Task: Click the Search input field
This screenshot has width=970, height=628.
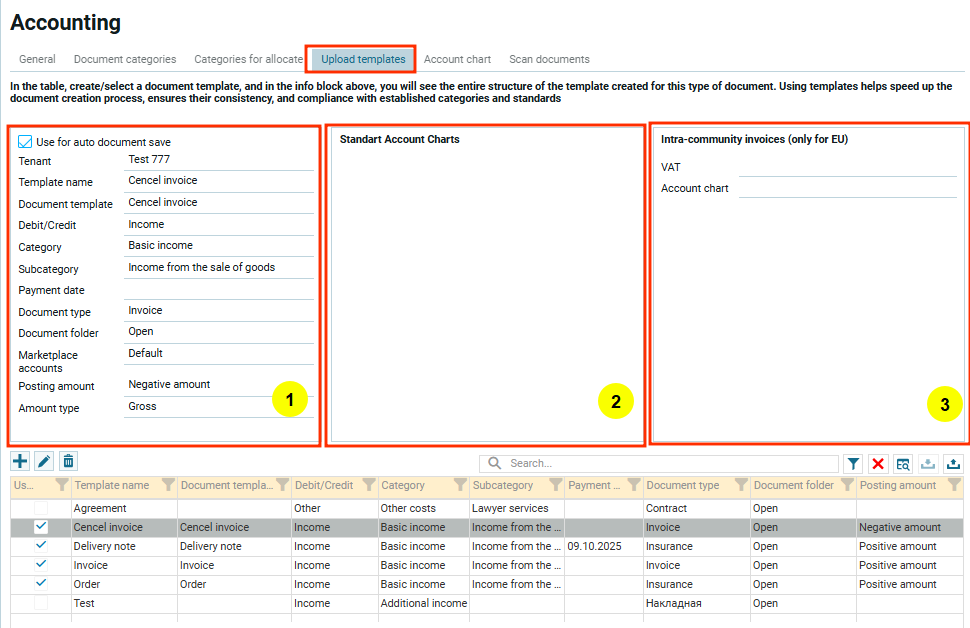Action: click(x=660, y=464)
